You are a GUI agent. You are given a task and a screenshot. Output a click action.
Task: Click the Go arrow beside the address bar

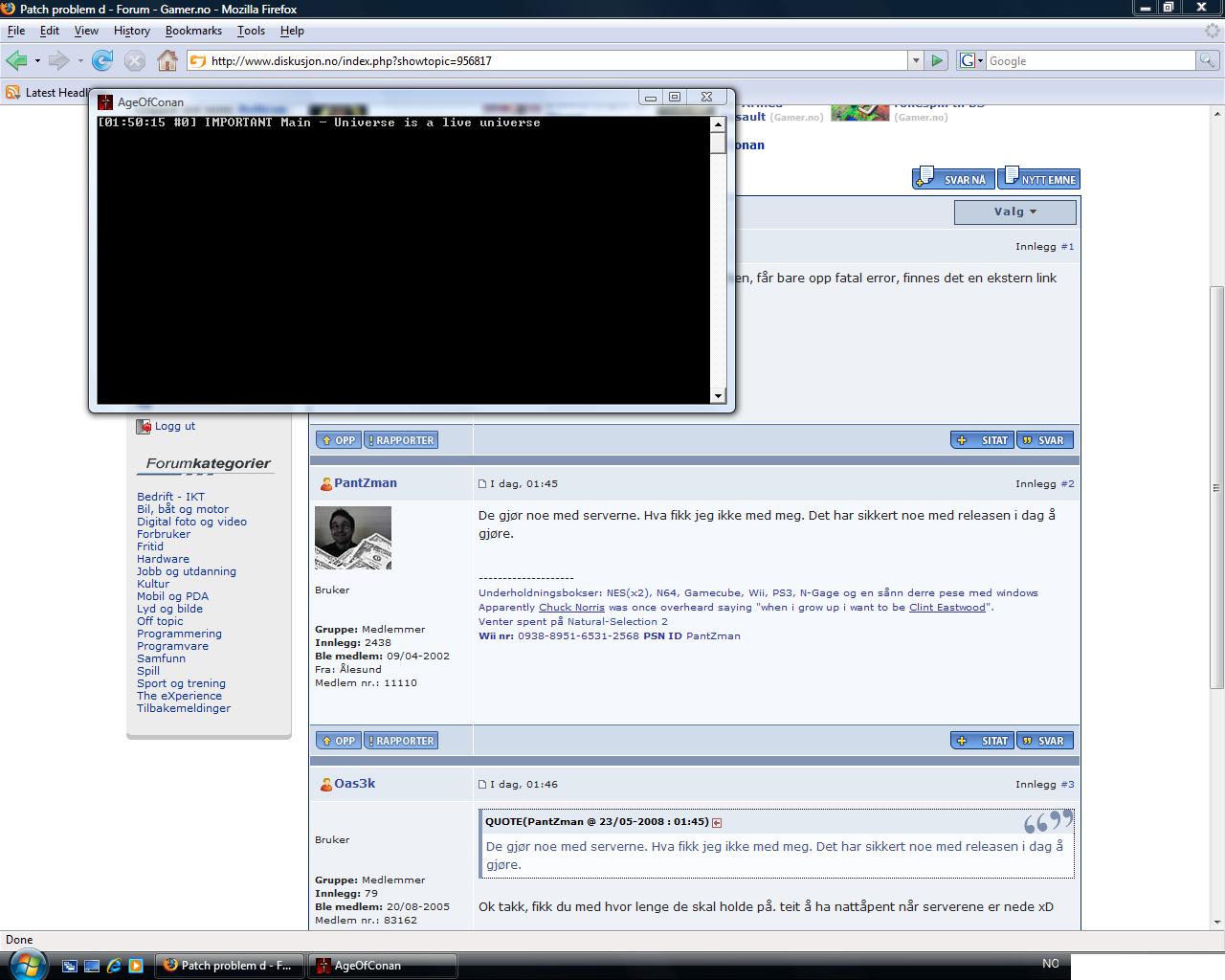(937, 60)
